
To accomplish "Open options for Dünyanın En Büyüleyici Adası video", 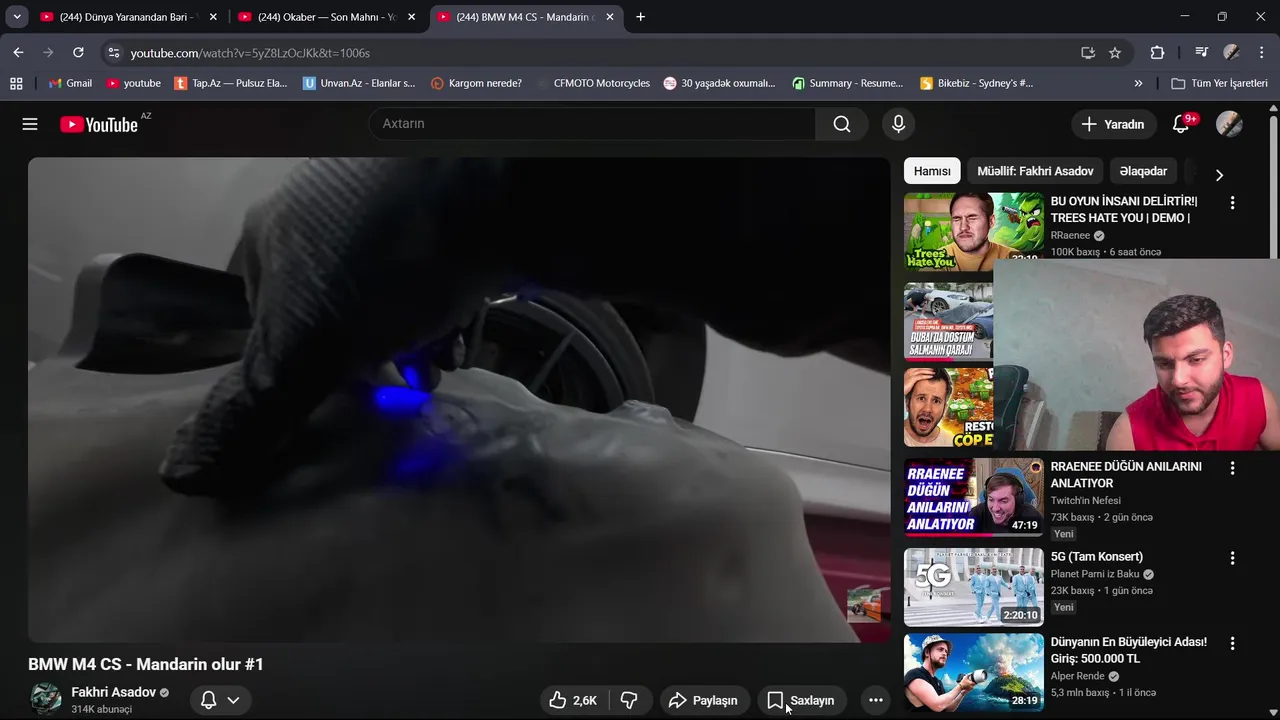I will [1232, 643].
